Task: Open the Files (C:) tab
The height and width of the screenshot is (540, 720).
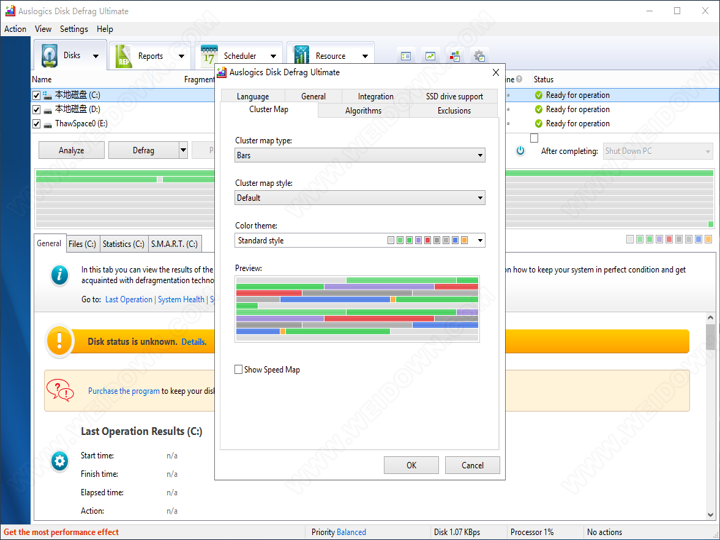Action: (82, 244)
